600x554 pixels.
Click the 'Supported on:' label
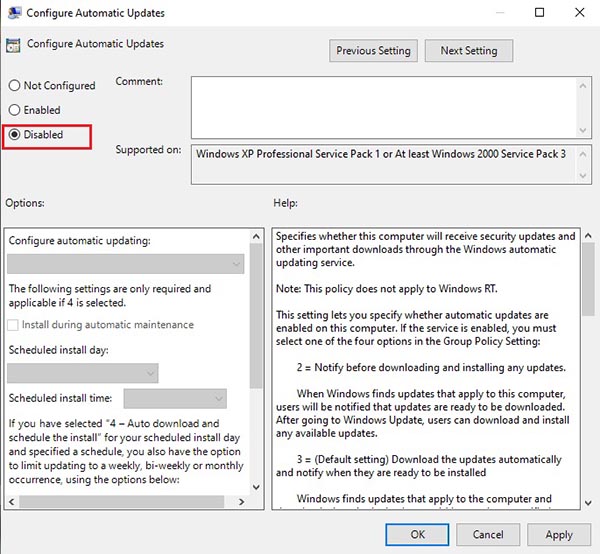(148, 150)
